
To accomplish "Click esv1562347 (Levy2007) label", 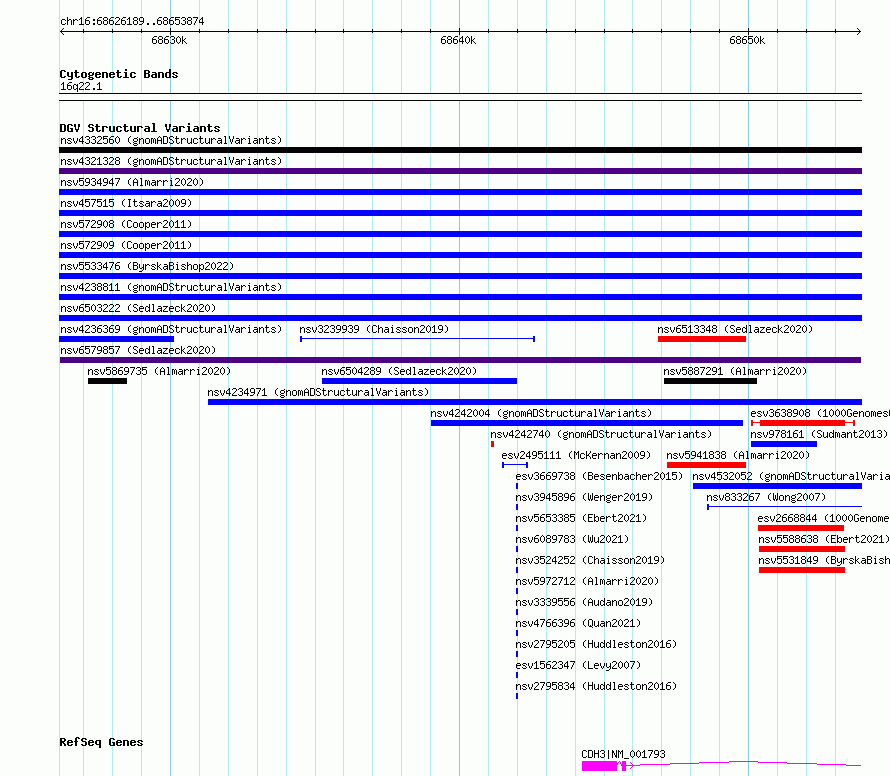I will click(578, 665).
